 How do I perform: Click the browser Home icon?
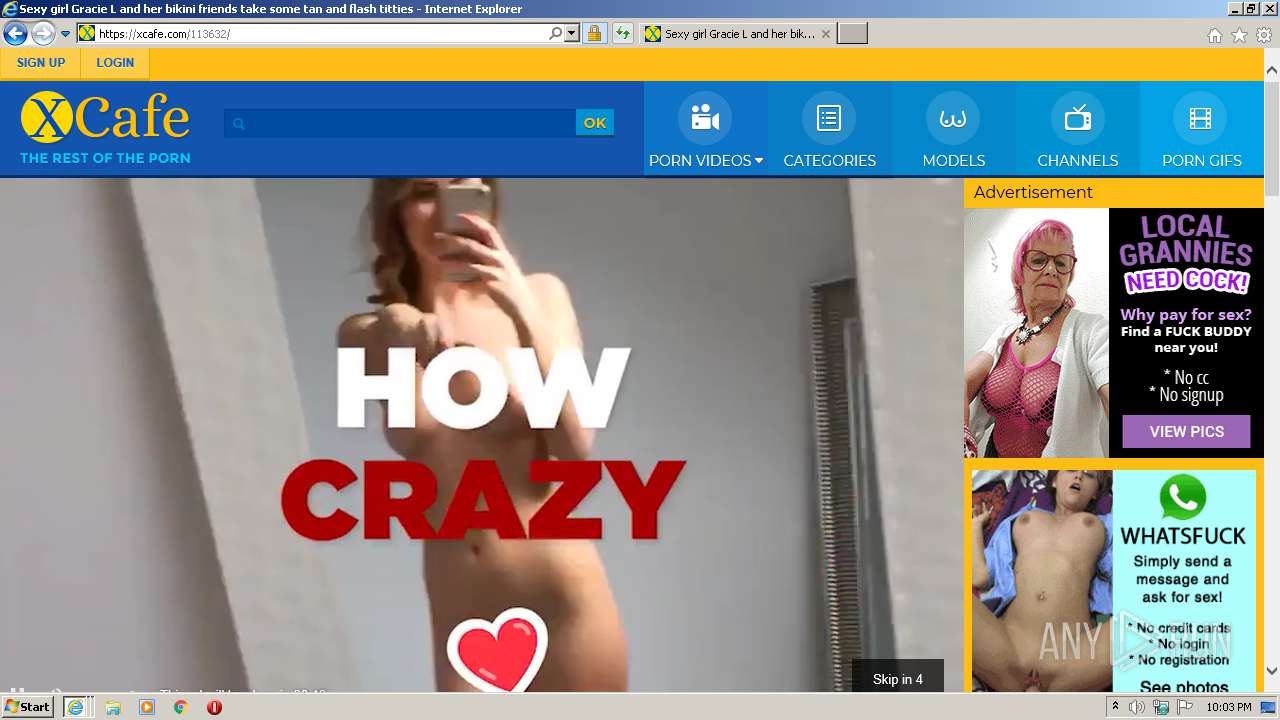pos(1214,35)
